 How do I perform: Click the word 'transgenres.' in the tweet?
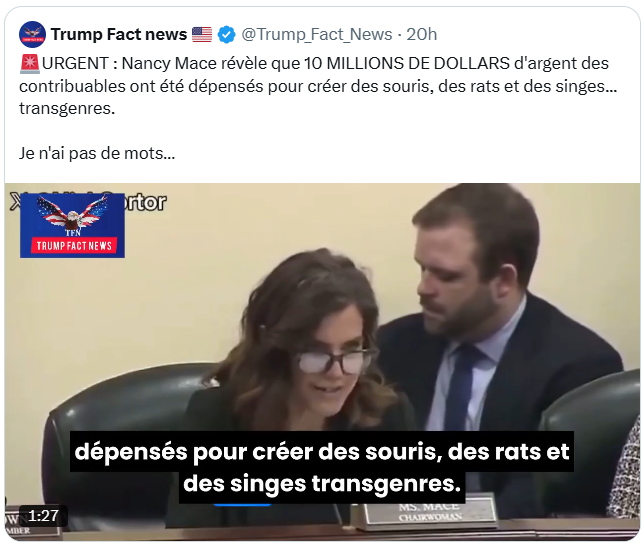tap(67, 108)
